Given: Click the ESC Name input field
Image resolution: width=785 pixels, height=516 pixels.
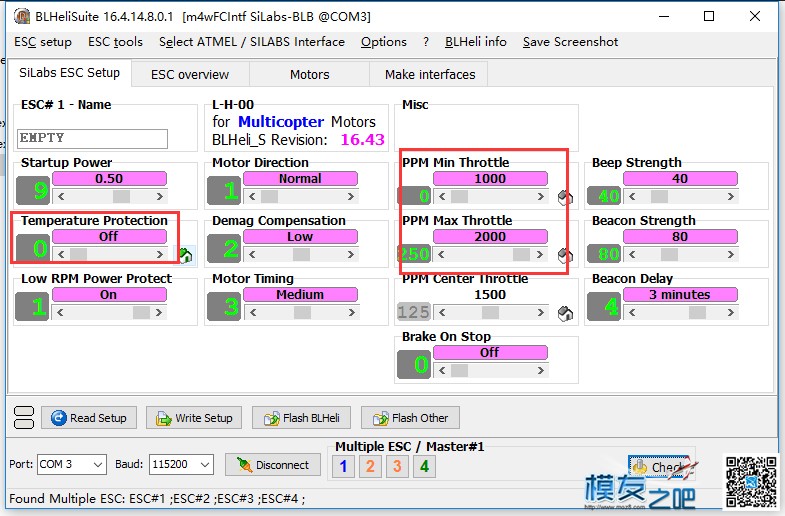Looking at the screenshot, I should [x=92, y=138].
